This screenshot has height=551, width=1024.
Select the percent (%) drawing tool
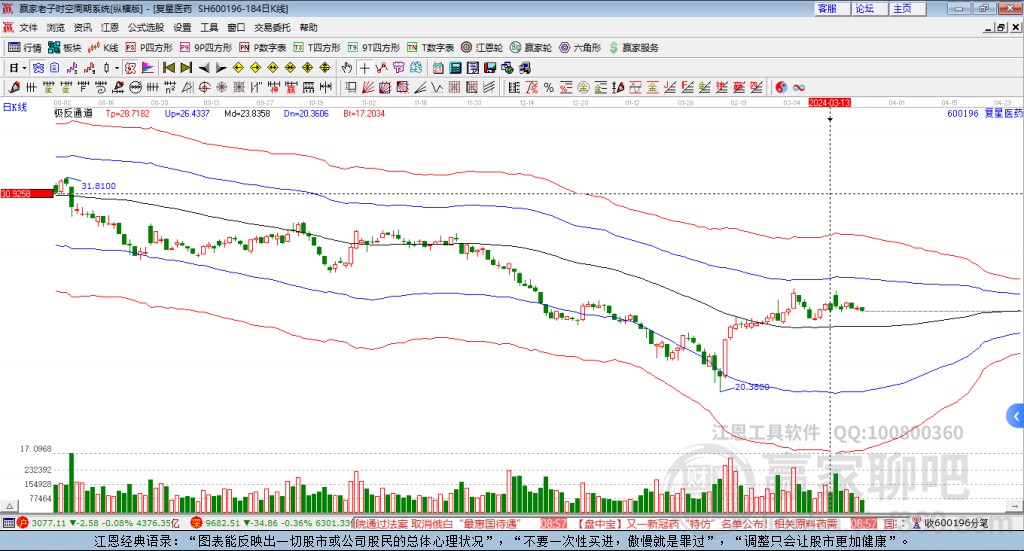549,87
